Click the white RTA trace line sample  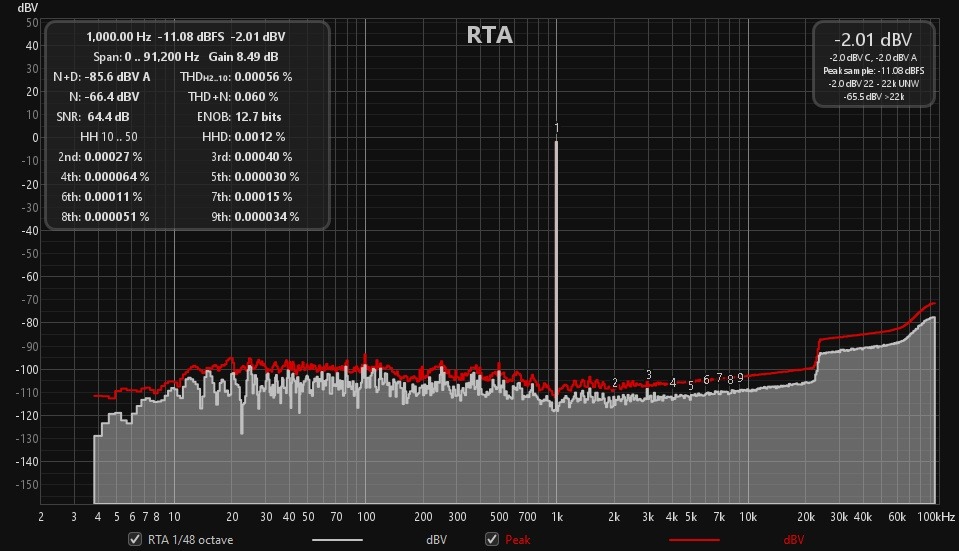(337, 540)
